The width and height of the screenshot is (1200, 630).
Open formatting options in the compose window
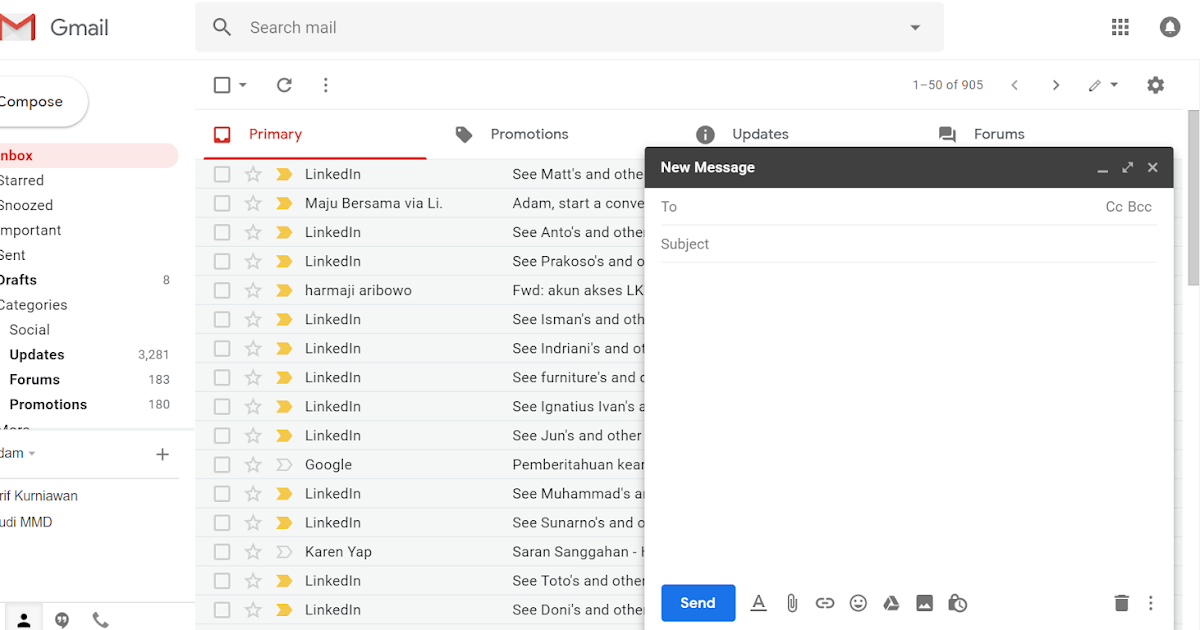coord(758,603)
